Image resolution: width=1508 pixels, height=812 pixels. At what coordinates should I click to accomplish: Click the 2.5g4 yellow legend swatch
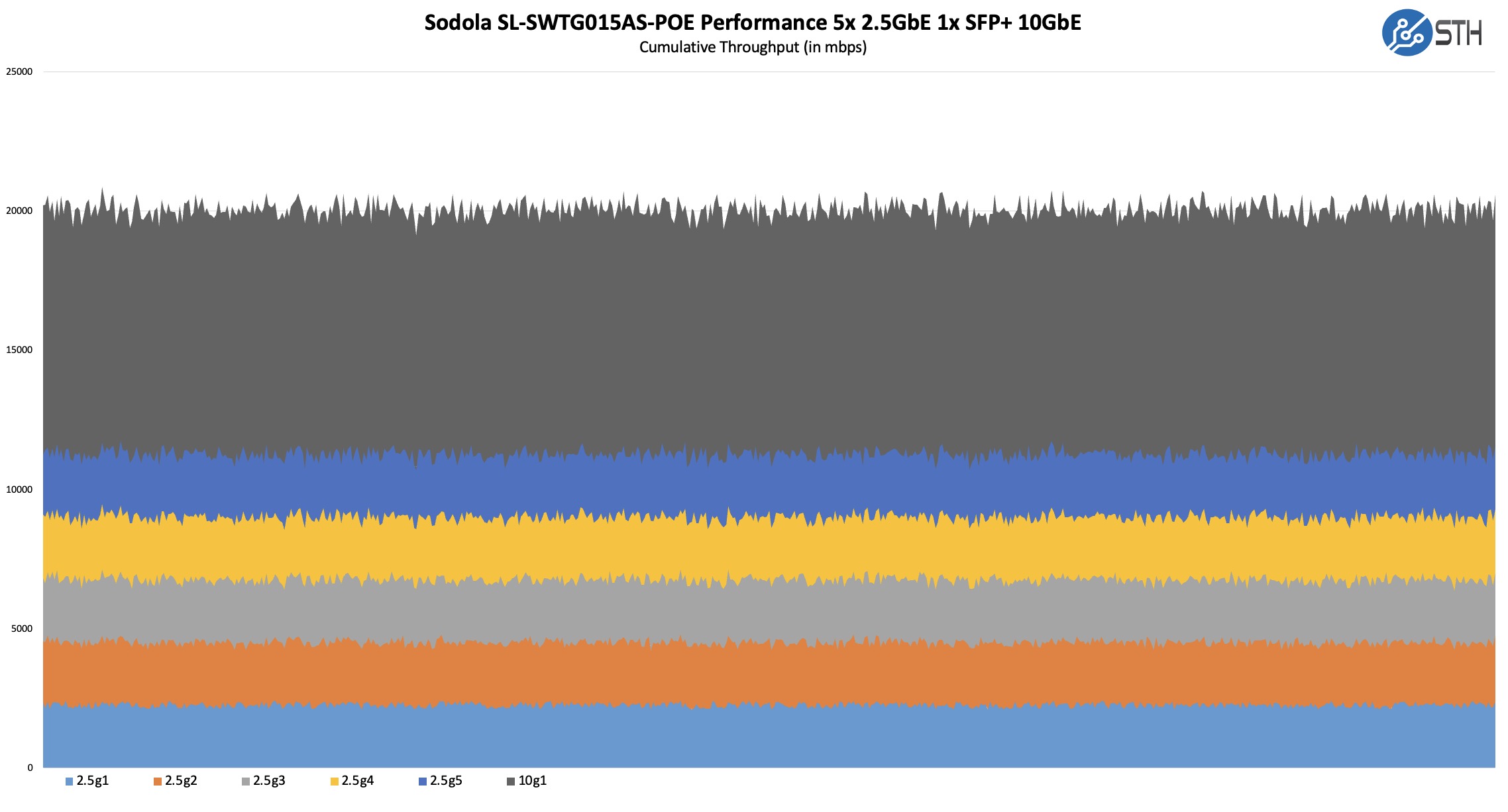pos(334,782)
